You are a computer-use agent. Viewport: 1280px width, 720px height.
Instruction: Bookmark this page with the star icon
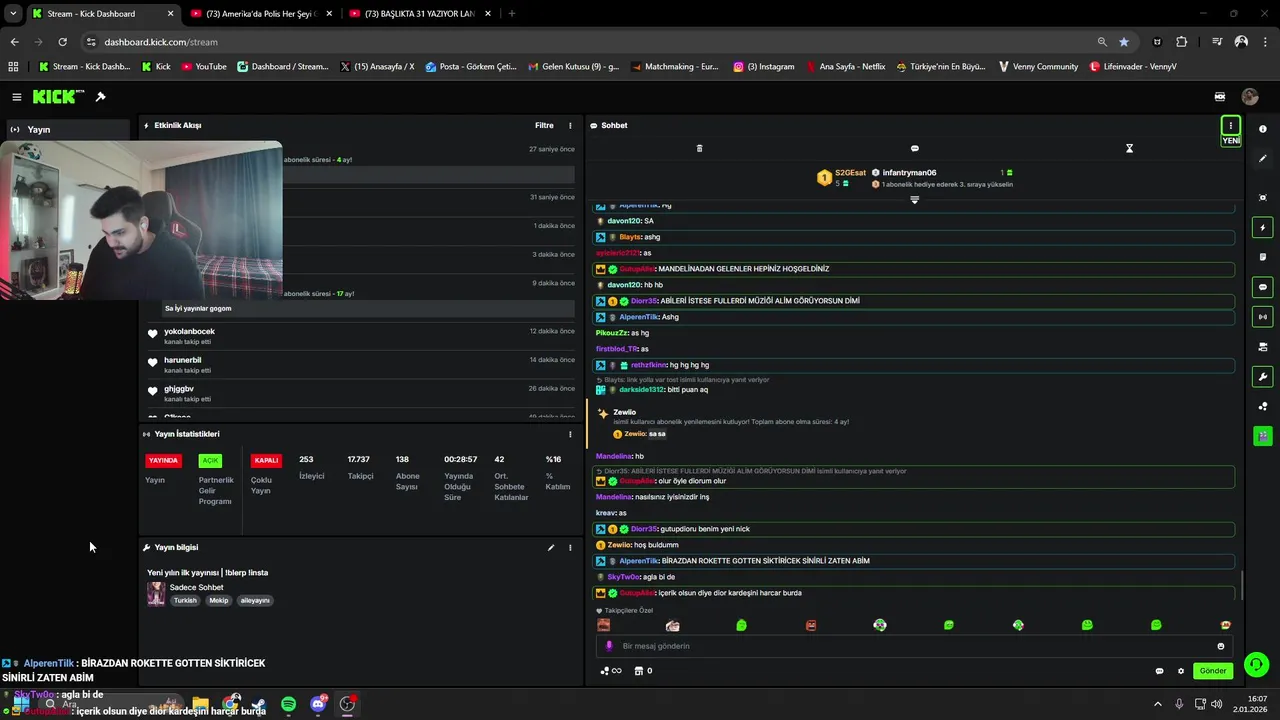1124,42
